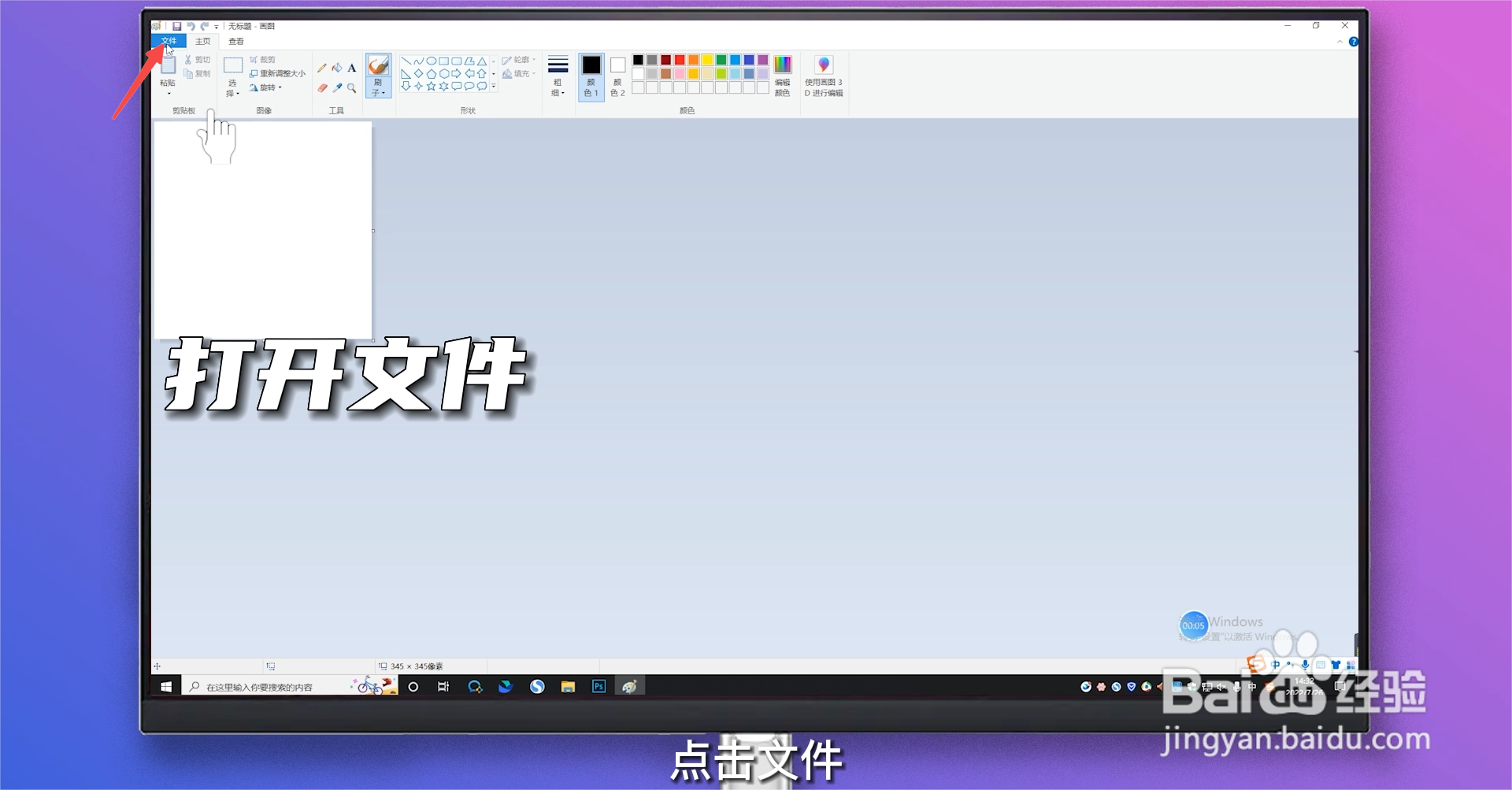This screenshot has height=790, width=1512.
Task: Pick the yellow color swatch
Action: 707,60
